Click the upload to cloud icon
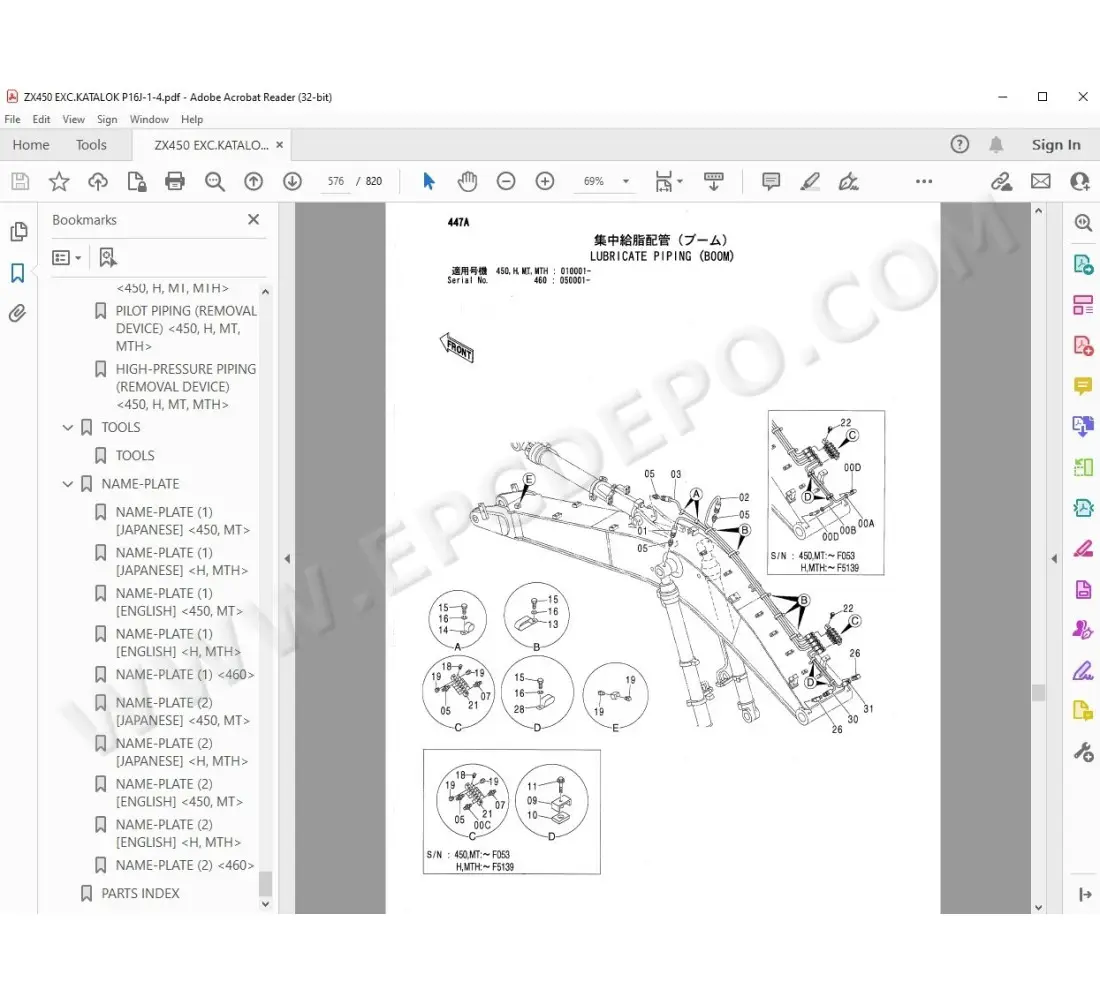Screen dimensions: 1100x1000 tap(98, 182)
